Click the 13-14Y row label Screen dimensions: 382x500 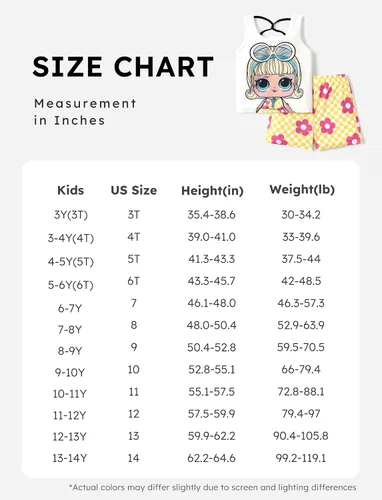pyautogui.click(x=70, y=458)
